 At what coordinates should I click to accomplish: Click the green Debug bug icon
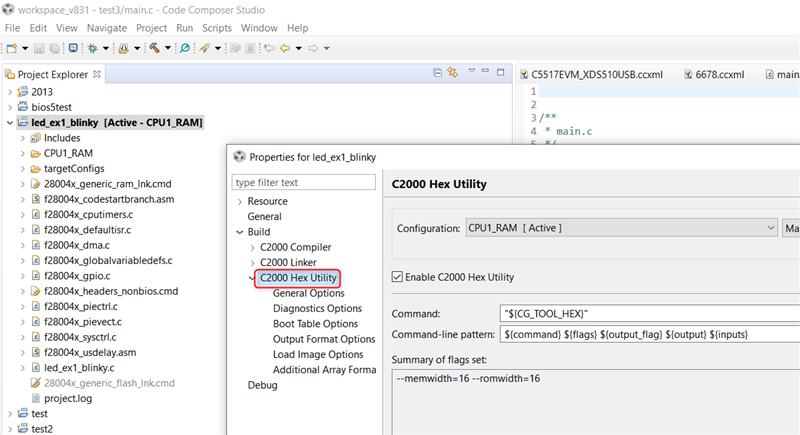pyautogui.click(x=92, y=48)
